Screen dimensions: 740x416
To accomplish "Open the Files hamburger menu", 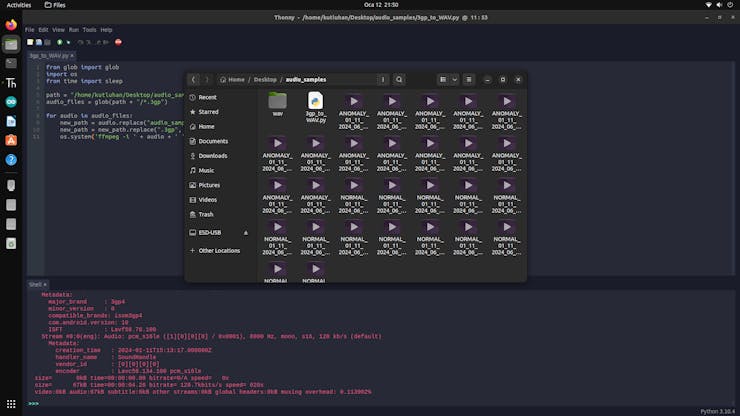I will 468,79.
